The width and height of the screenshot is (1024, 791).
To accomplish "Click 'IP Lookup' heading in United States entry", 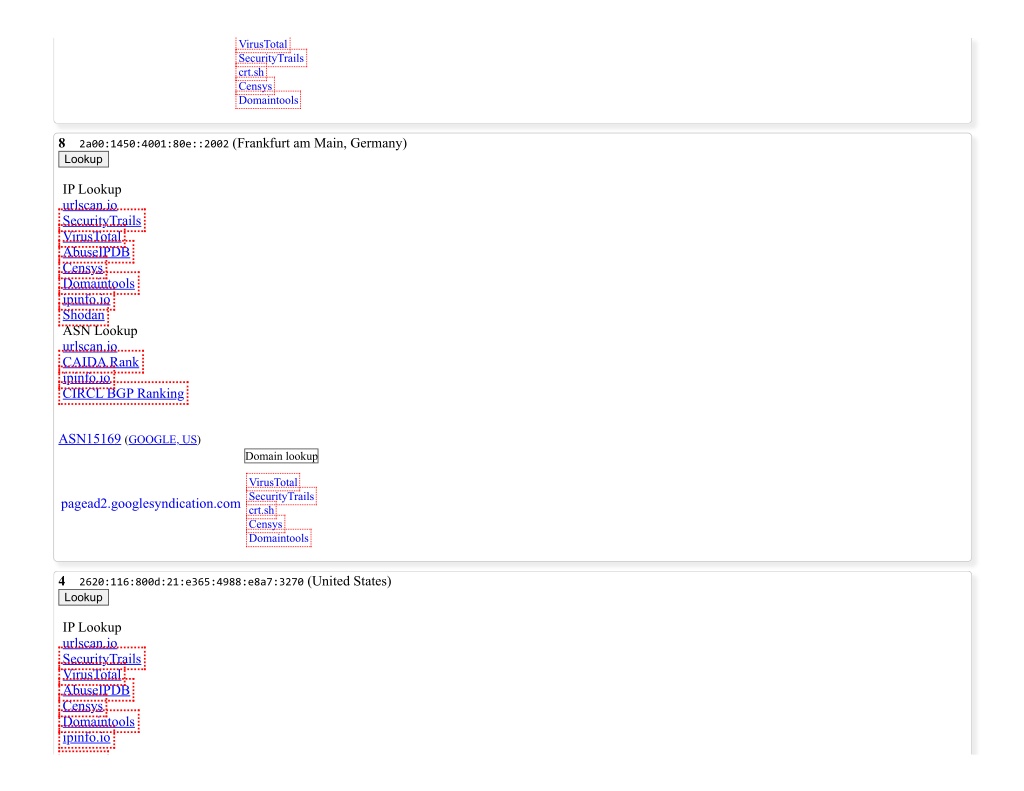I will 92,628.
